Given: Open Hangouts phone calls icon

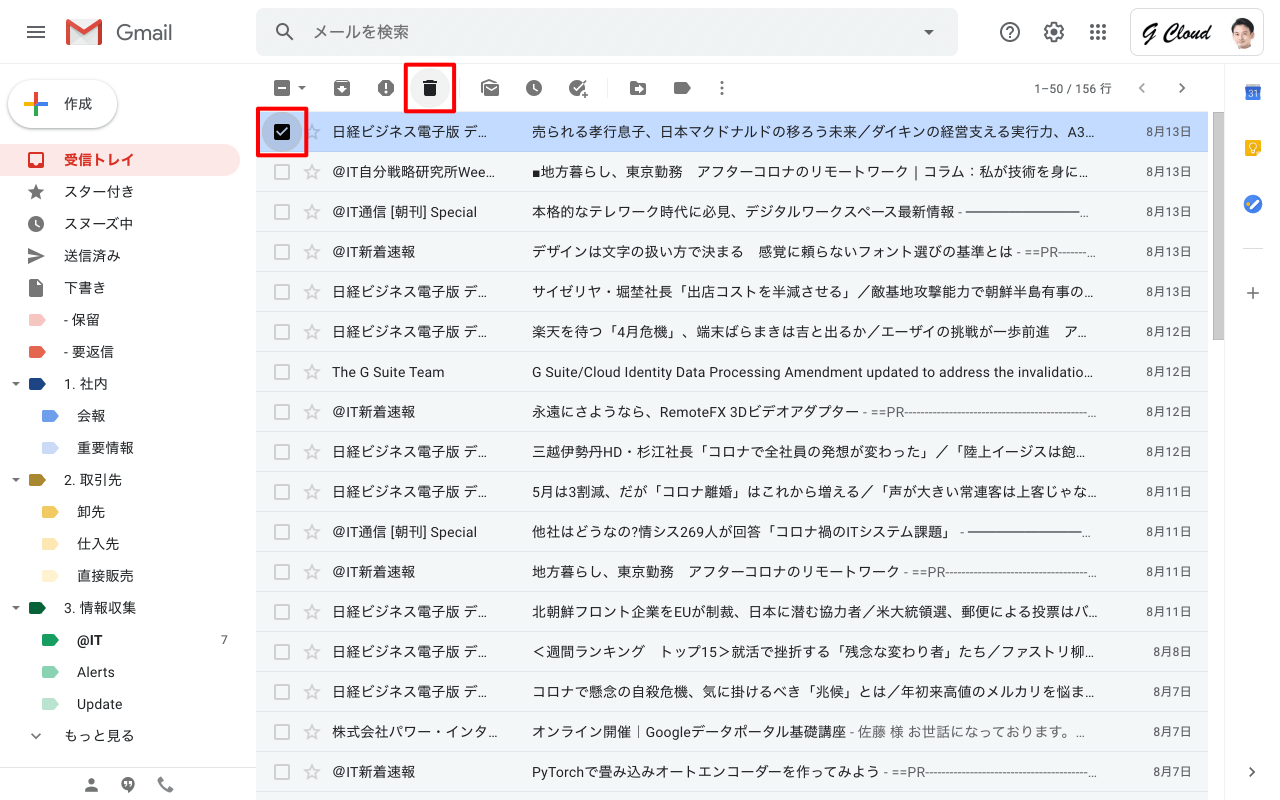Looking at the screenshot, I should pyautogui.click(x=165, y=785).
